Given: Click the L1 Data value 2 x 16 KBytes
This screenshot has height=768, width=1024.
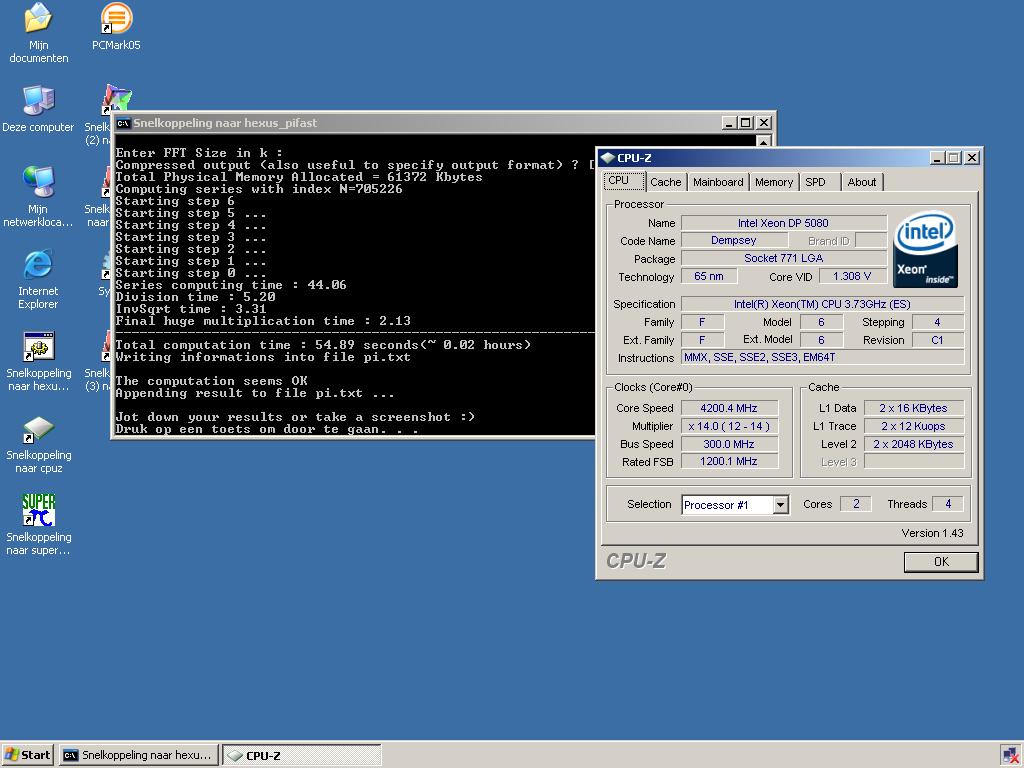Looking at the screenshot, I should pyautogui.click(x=914, y=408).
